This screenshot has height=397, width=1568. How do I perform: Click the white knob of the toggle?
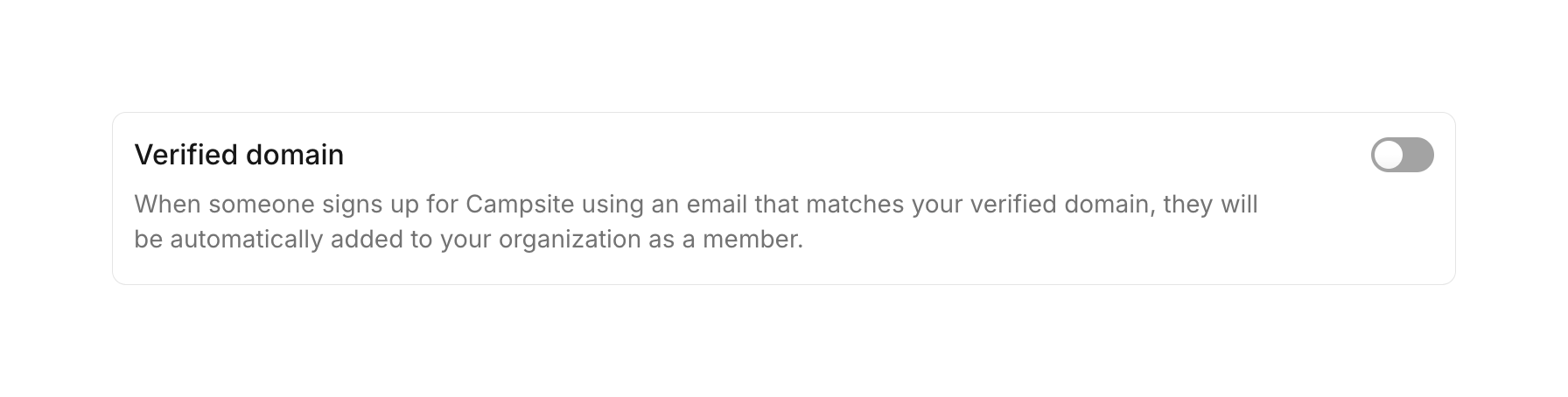point(1389,155)
